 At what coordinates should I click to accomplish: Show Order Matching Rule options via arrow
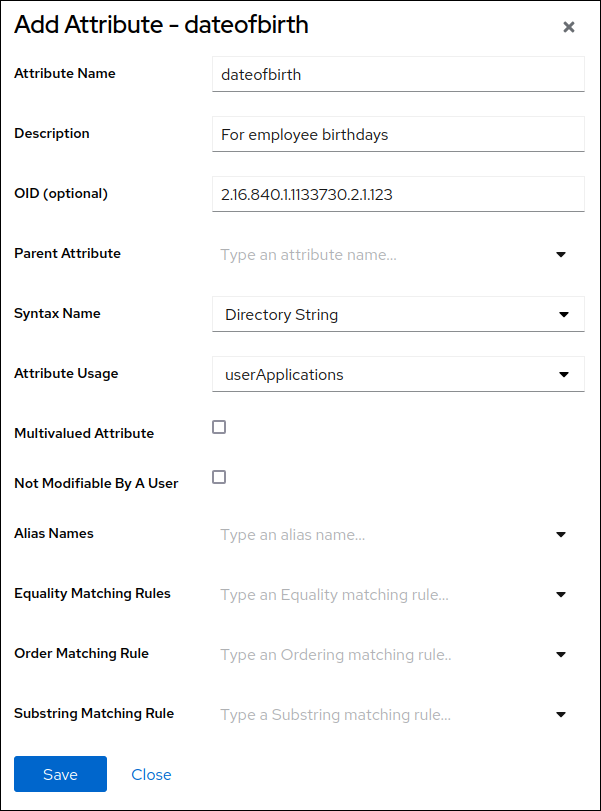[x=561, y=655]
